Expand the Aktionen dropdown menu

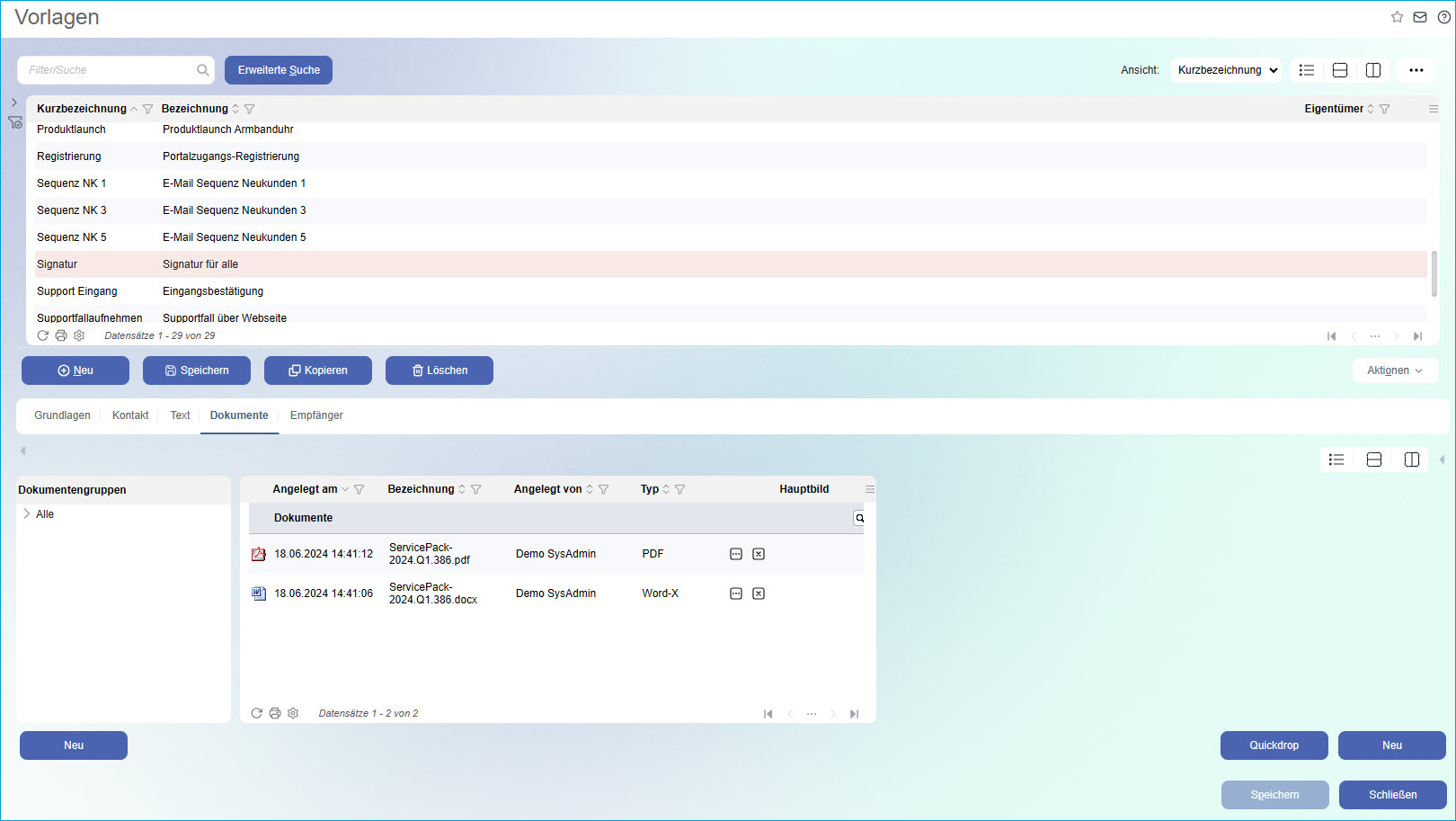coord(1395,370)
